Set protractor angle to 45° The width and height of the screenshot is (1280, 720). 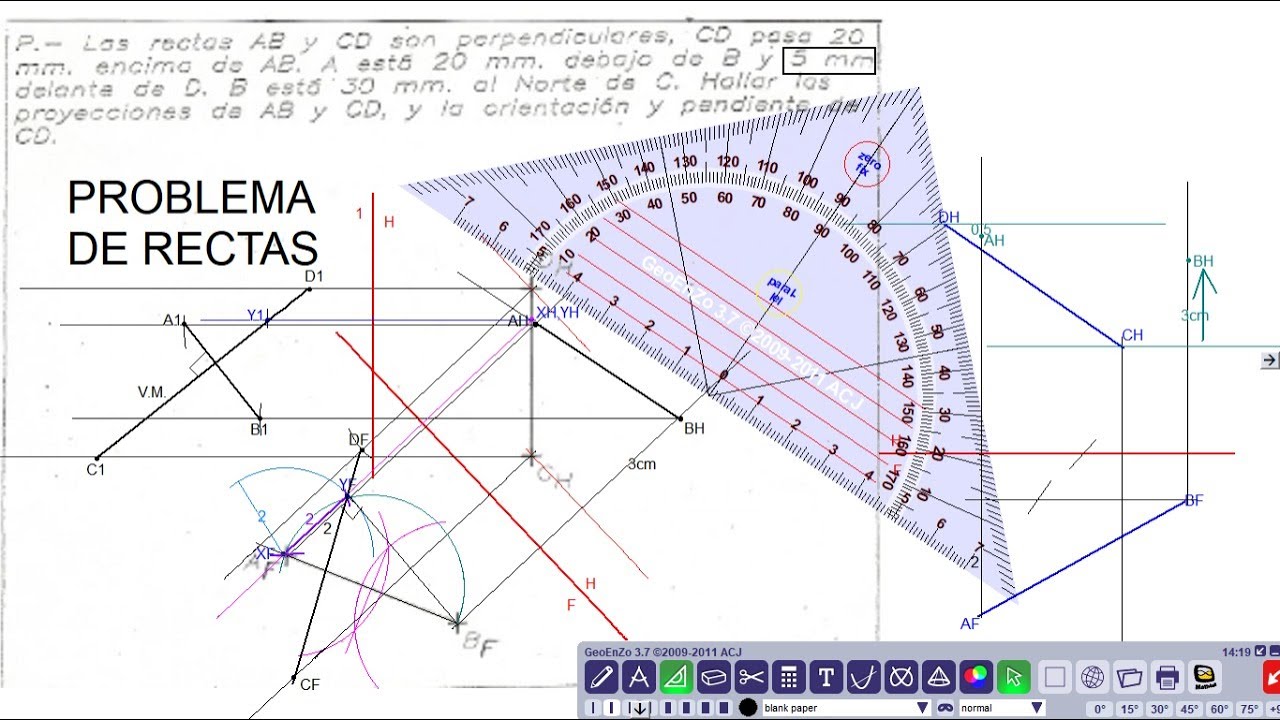[x=1190, y=709]
